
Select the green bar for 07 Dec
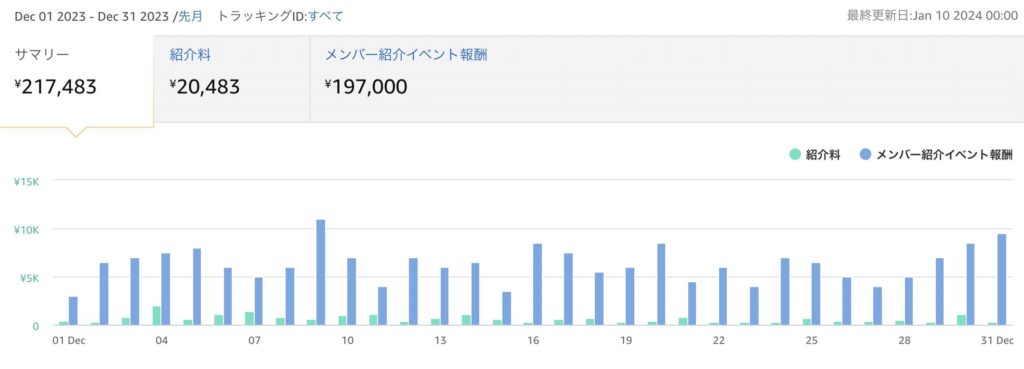249,319
